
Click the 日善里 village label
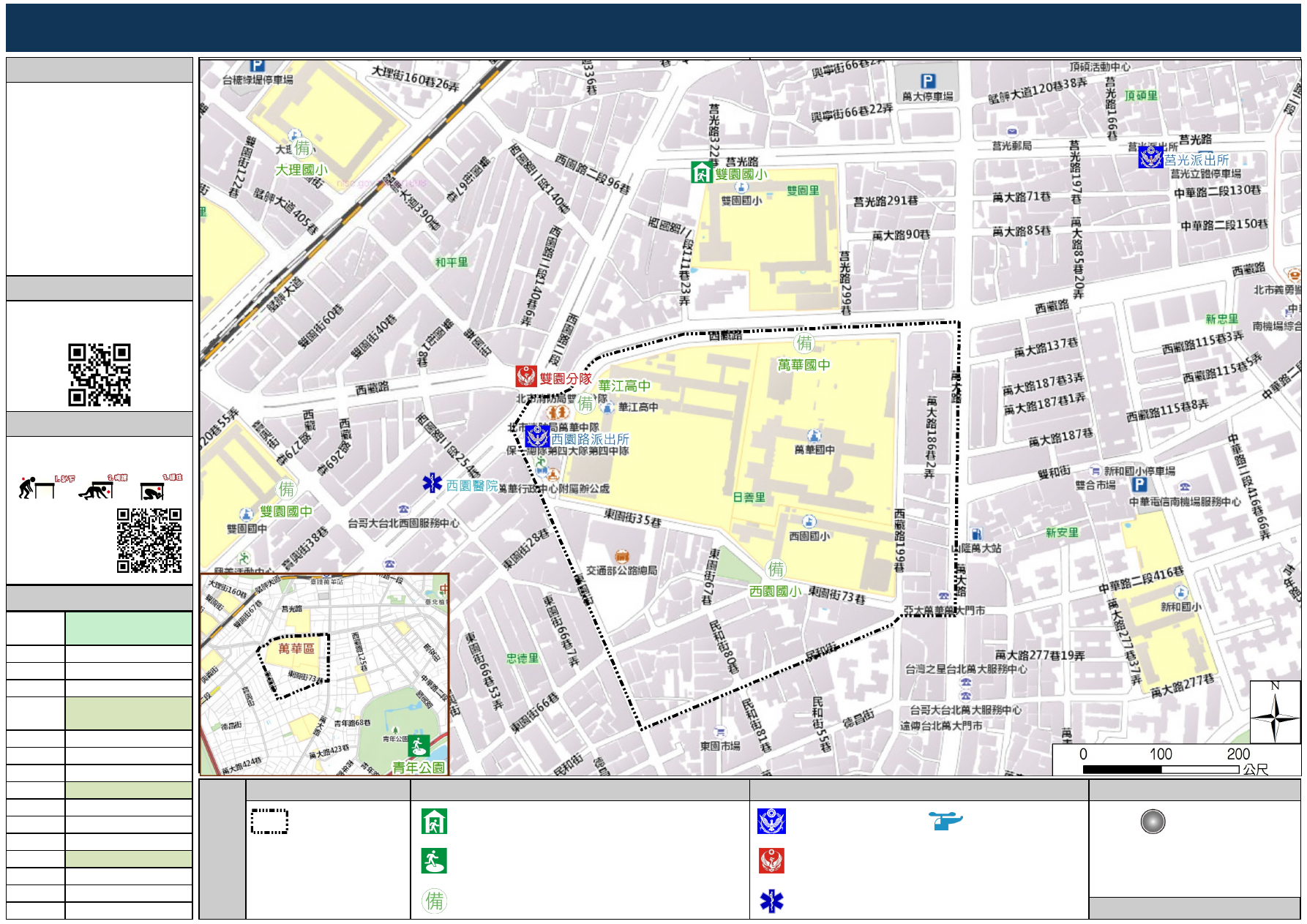749,497
